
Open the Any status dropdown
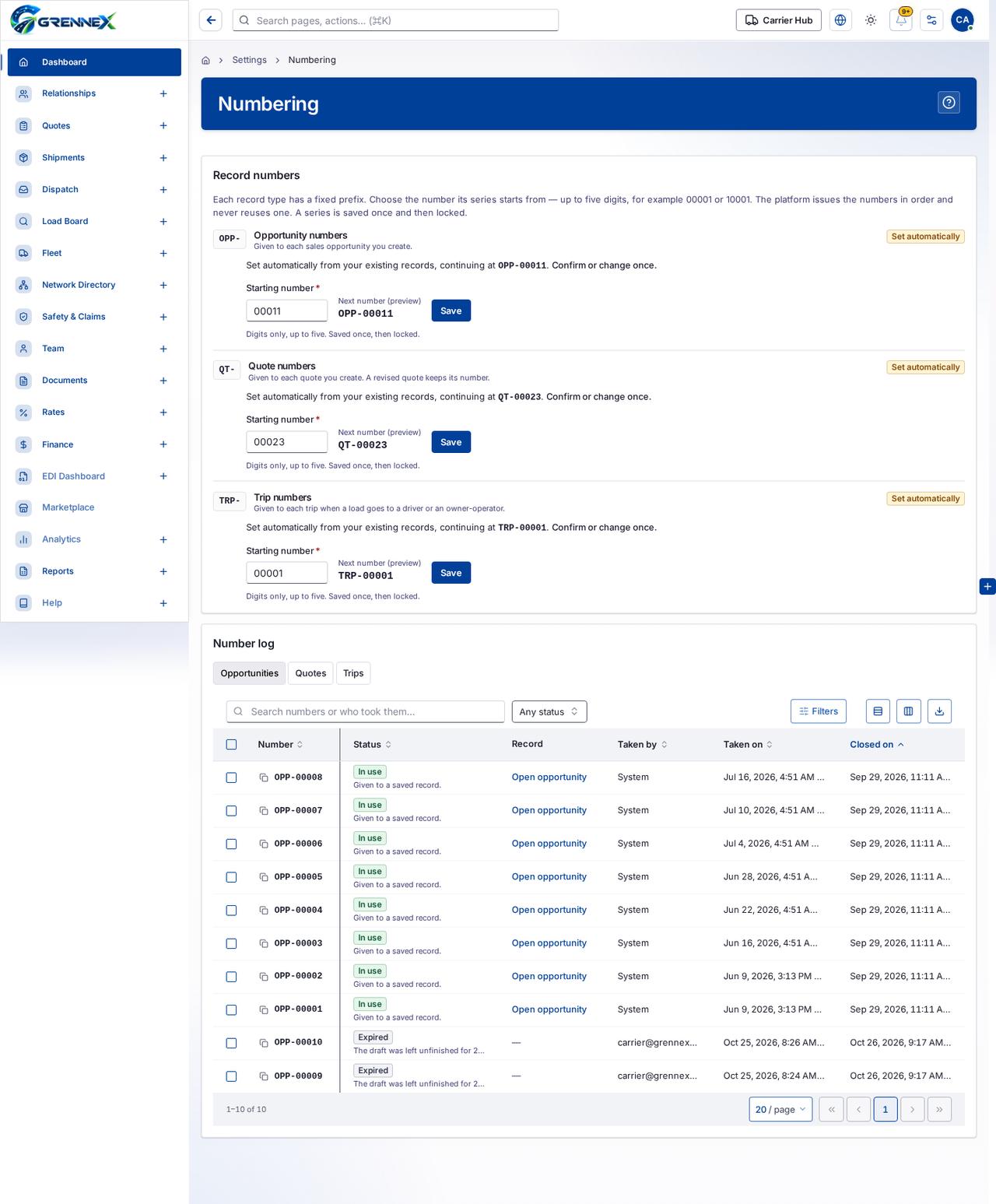click(x=549, y=711)
